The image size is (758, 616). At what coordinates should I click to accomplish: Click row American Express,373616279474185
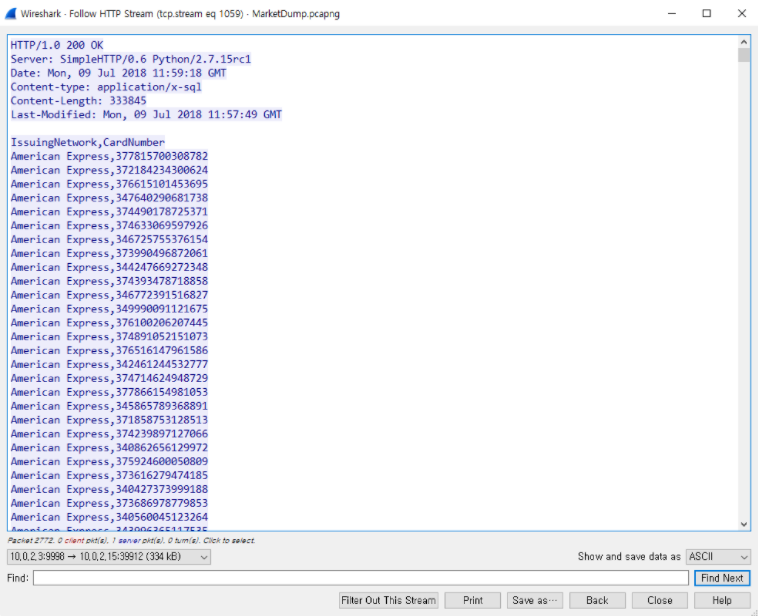[109, 476]
